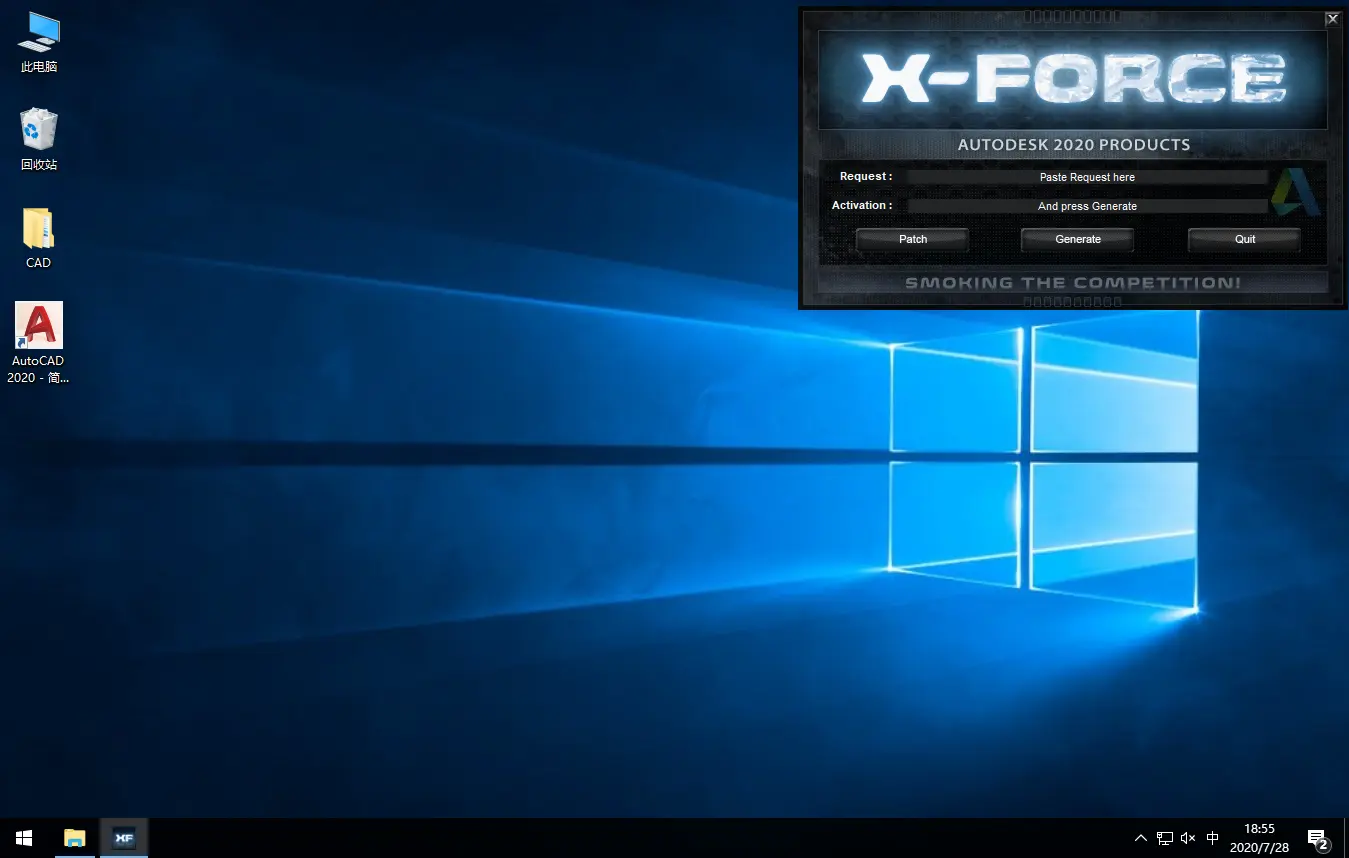Select the AutoCAD 2020 desktop shortcut

pyautogui.click(x=38, y=343)
